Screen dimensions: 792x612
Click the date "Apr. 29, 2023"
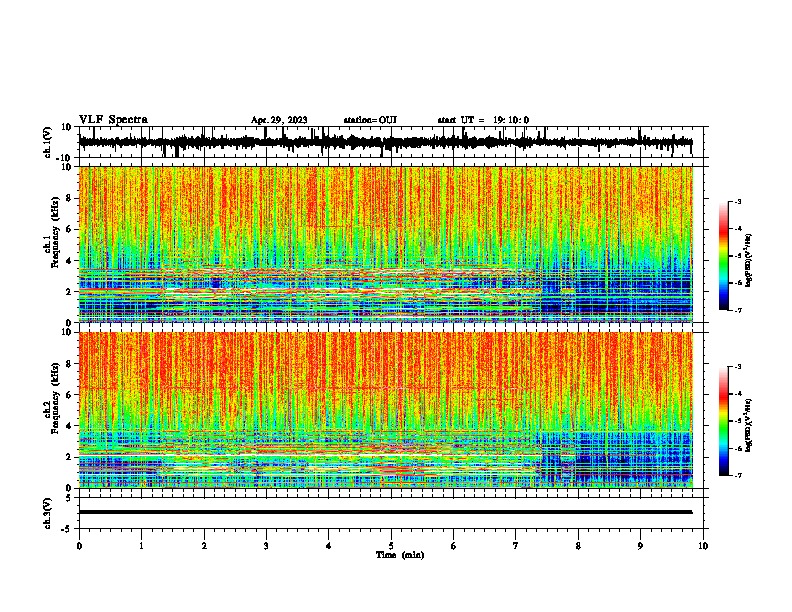coord(279,120)
